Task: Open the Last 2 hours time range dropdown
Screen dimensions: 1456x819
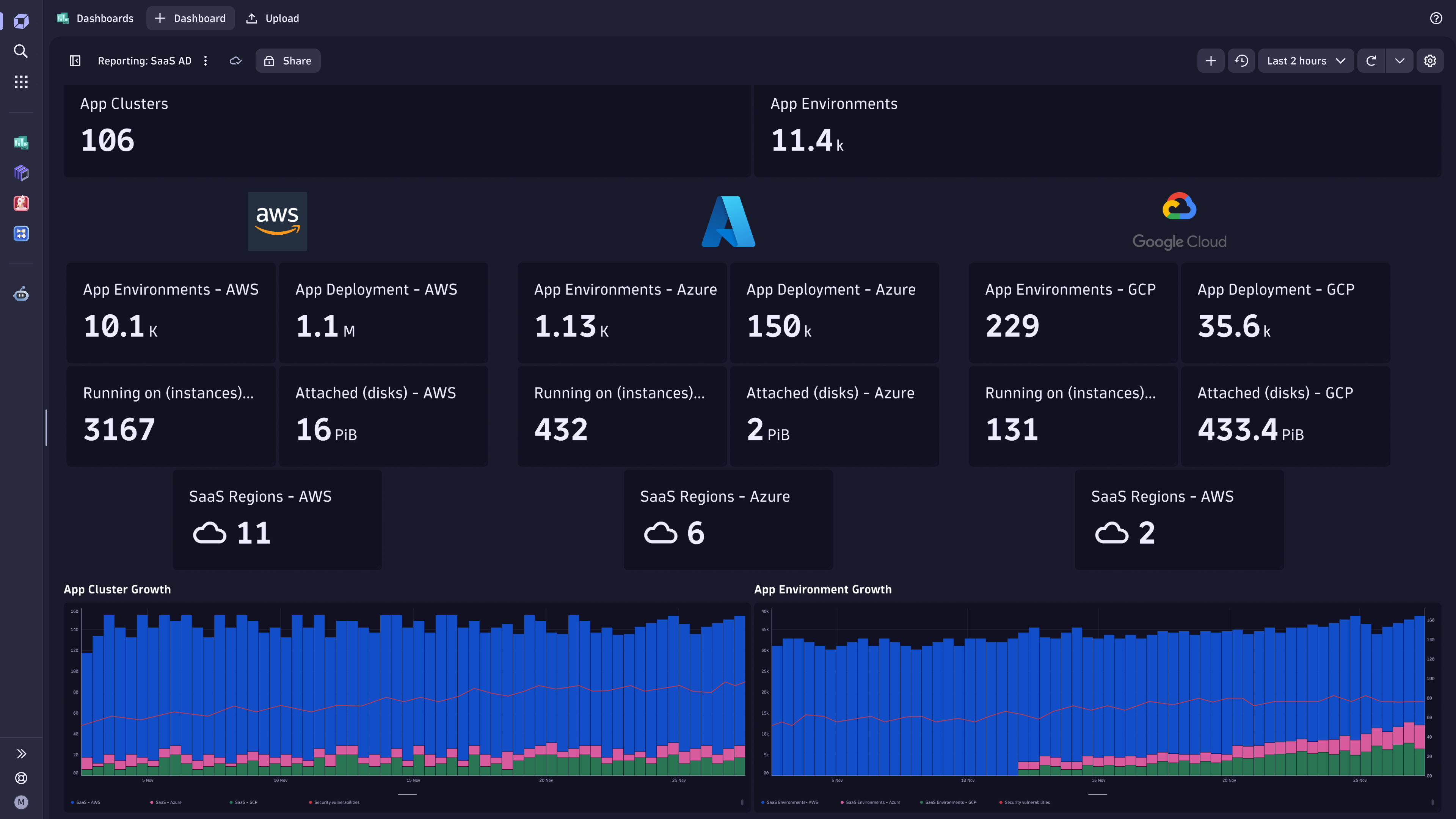Action: pos(1305,61)
